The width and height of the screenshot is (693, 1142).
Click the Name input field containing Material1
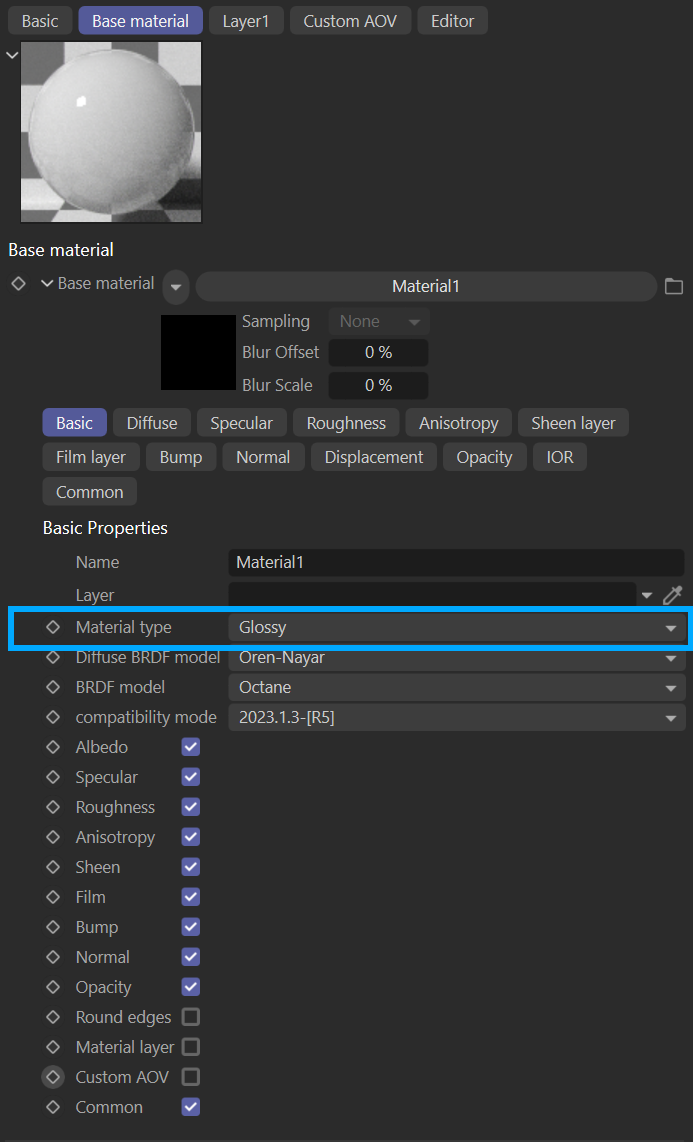click(456, 562)
